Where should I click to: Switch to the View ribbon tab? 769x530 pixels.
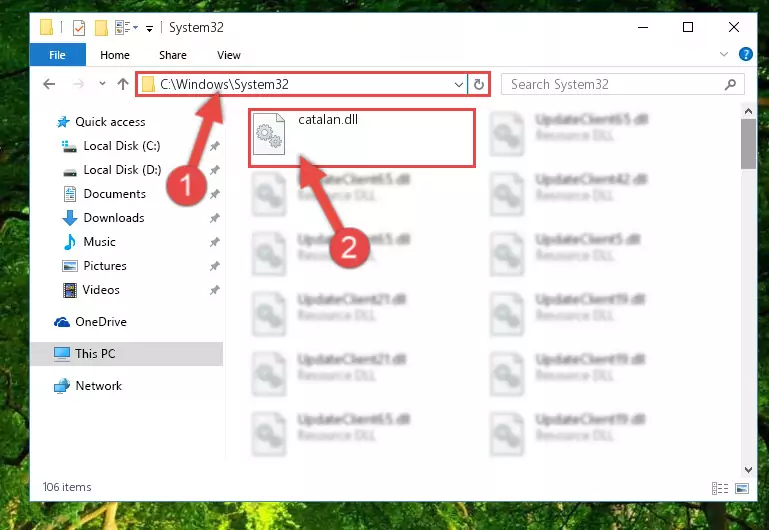(229, 55)
